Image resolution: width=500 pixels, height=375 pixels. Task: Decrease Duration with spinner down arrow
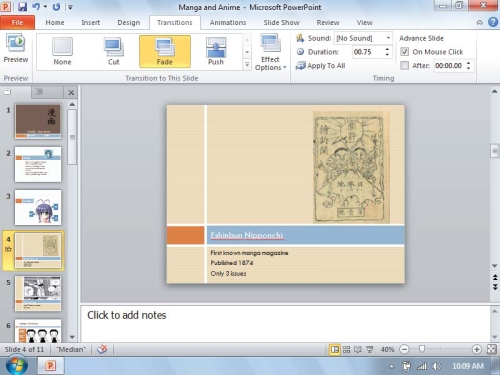point(387,55)
